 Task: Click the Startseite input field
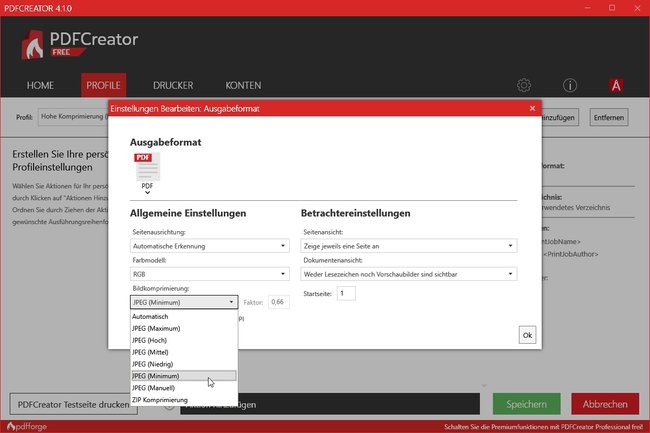346,293
